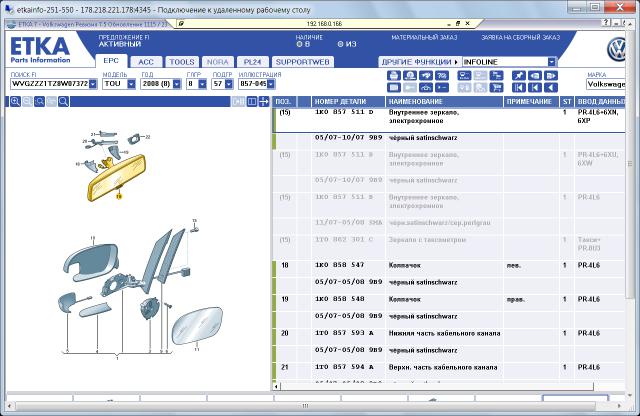Click the ПРЕДЛОЖЕНИЕ FI АКТИВНЫЙ label
Image resolution: width=640 pixels, height=416 pixels.
124,41
